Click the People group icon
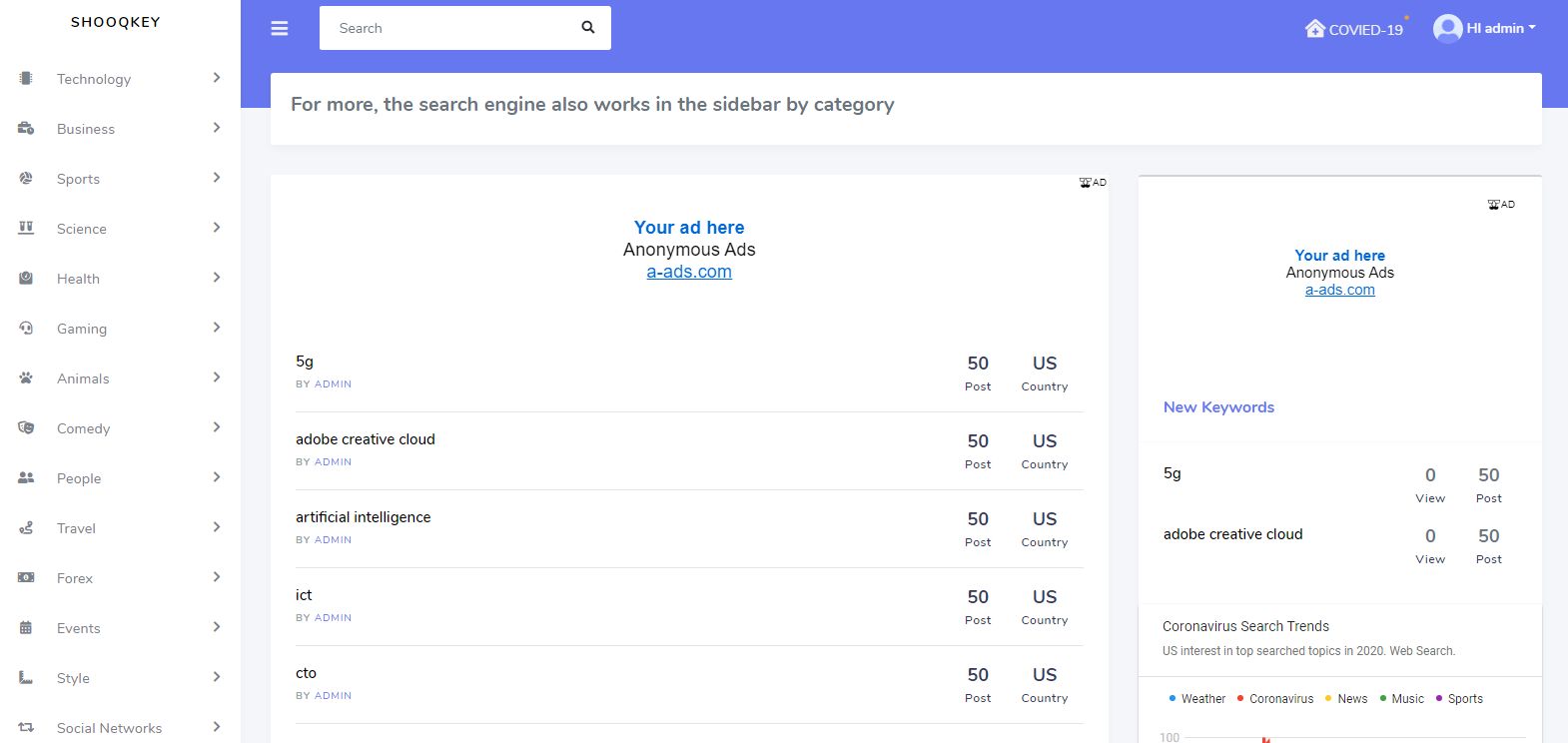The height and width of the screenshot is (743, 1568). (26, 478)
